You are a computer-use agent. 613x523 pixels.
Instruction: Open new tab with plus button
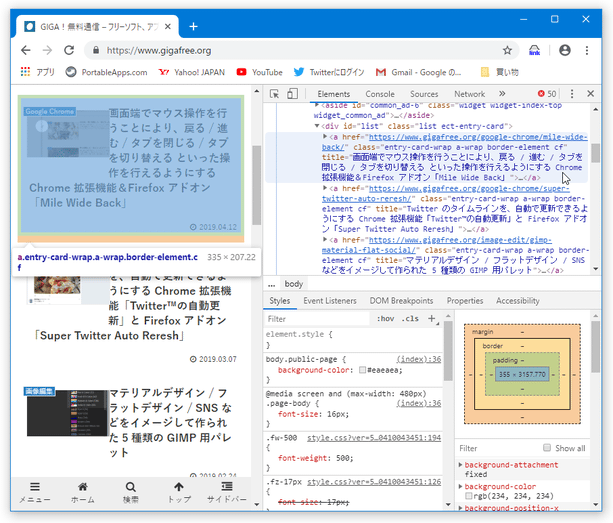193,27
